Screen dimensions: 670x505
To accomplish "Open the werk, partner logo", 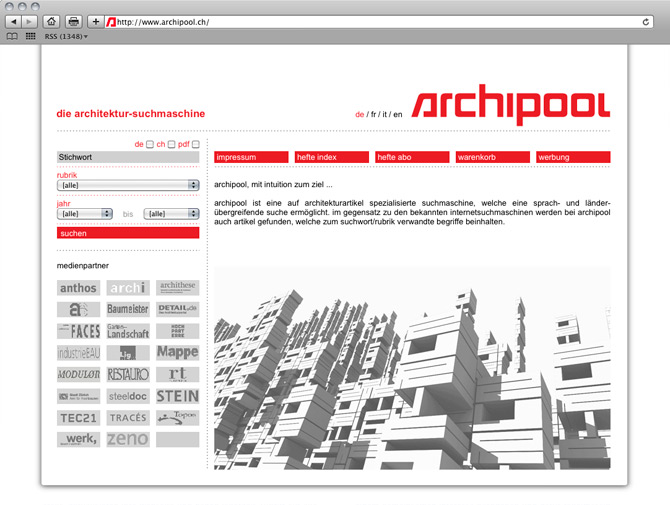I will (78, 440).
